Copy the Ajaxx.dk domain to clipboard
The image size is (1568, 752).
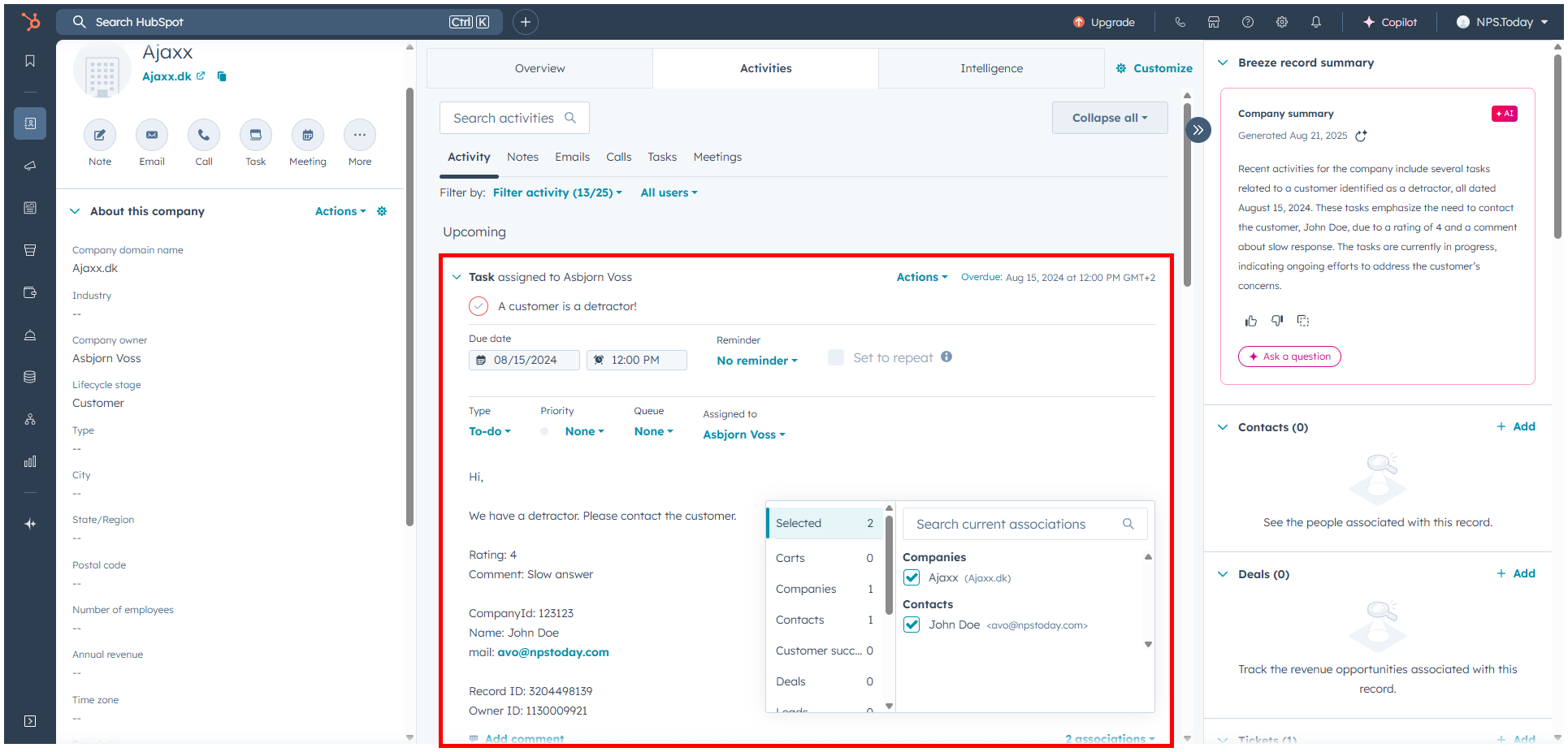pyautogui.click(x=222, y=76)
